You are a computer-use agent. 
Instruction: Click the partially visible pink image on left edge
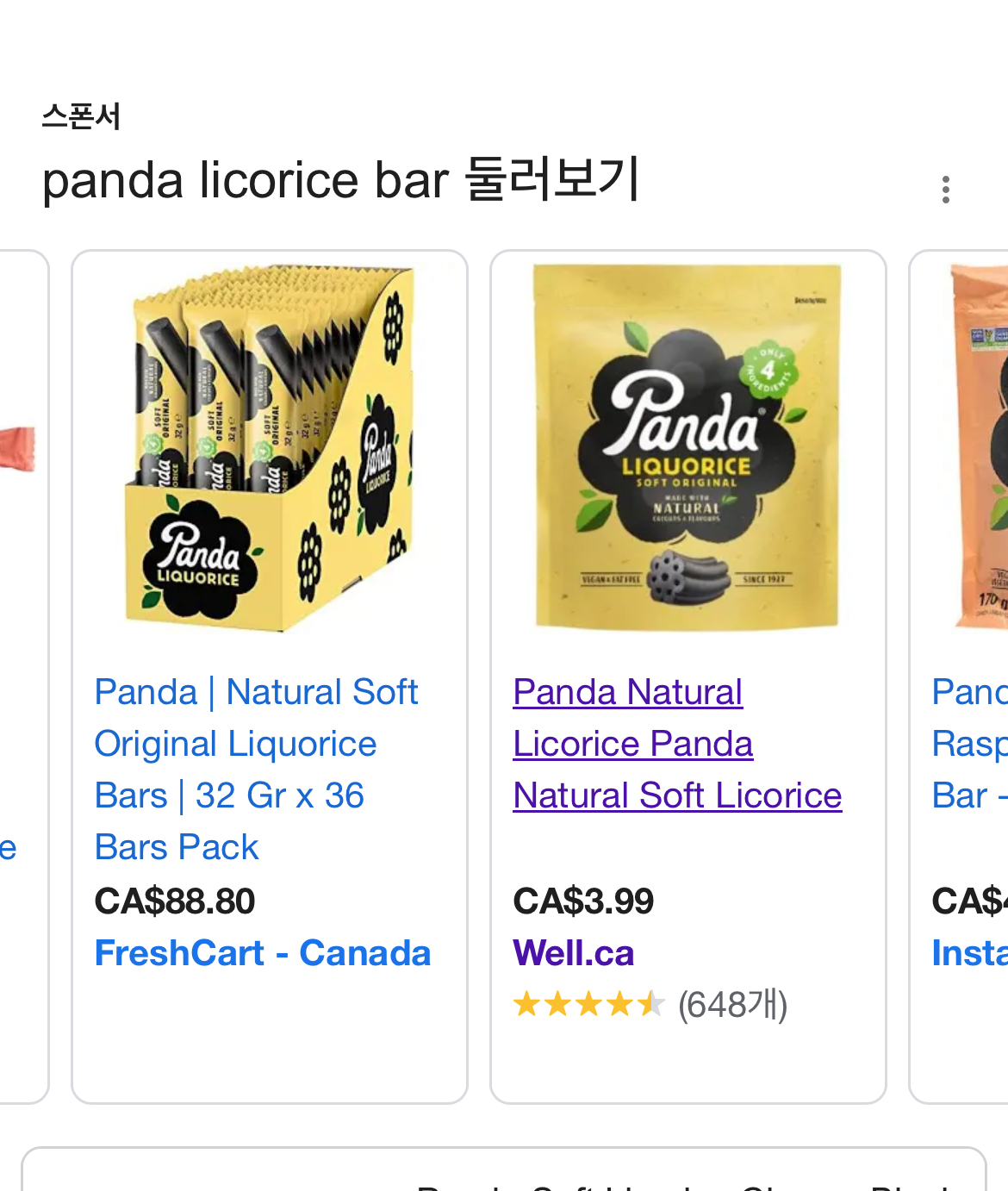point(17,448)
